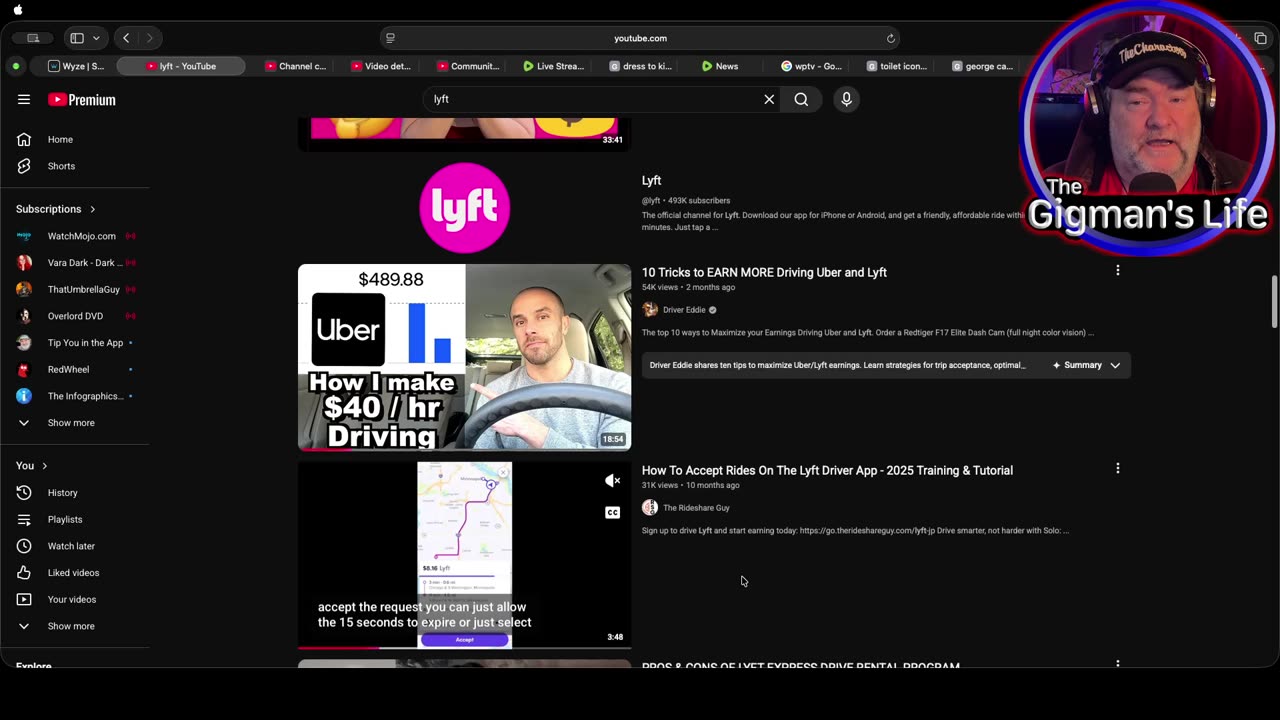Open Liked videos
The image size is (1280, 720).
(x=75, y=573)
